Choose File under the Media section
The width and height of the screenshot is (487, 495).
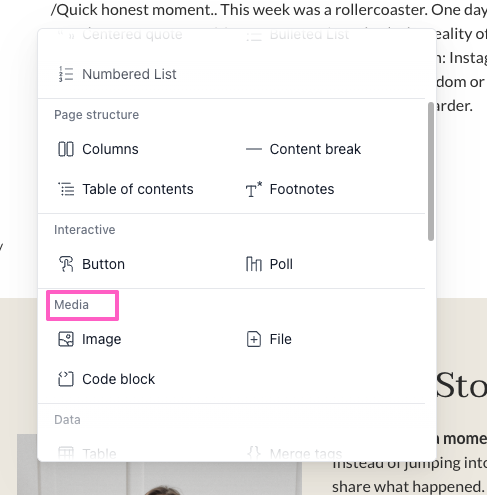coord(280,339)
